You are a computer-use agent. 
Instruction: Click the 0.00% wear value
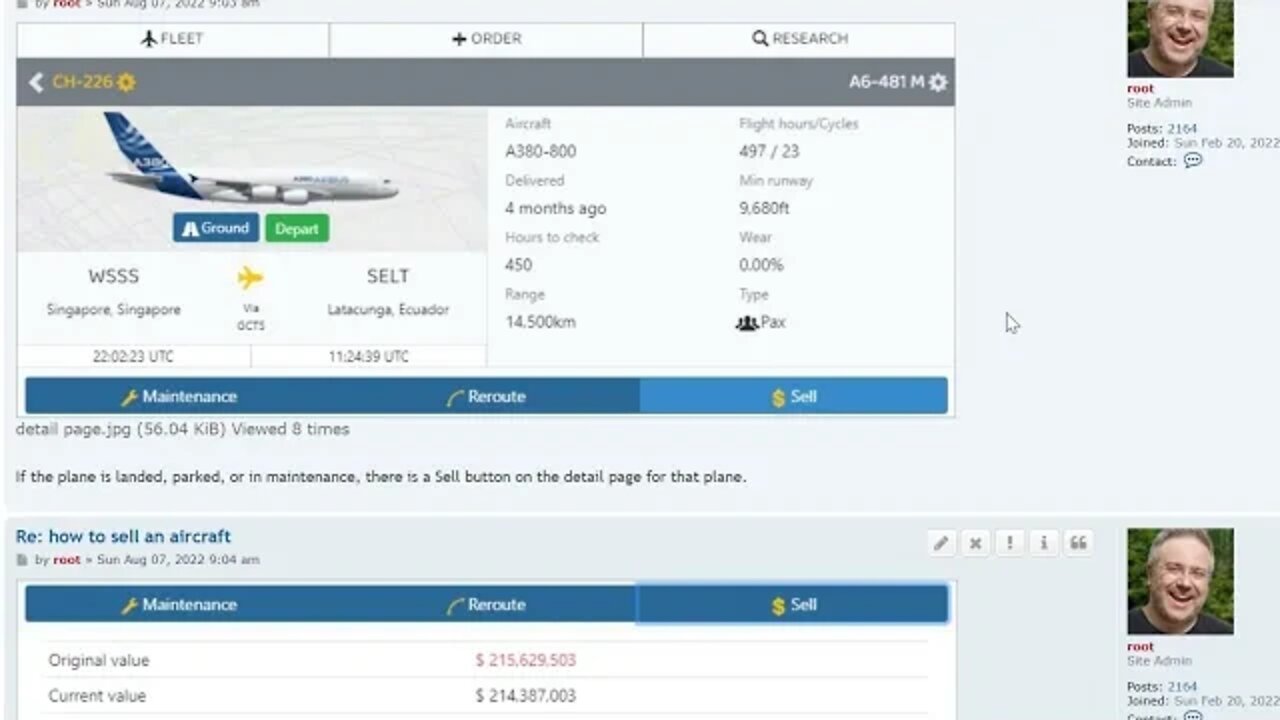(761, 265)
